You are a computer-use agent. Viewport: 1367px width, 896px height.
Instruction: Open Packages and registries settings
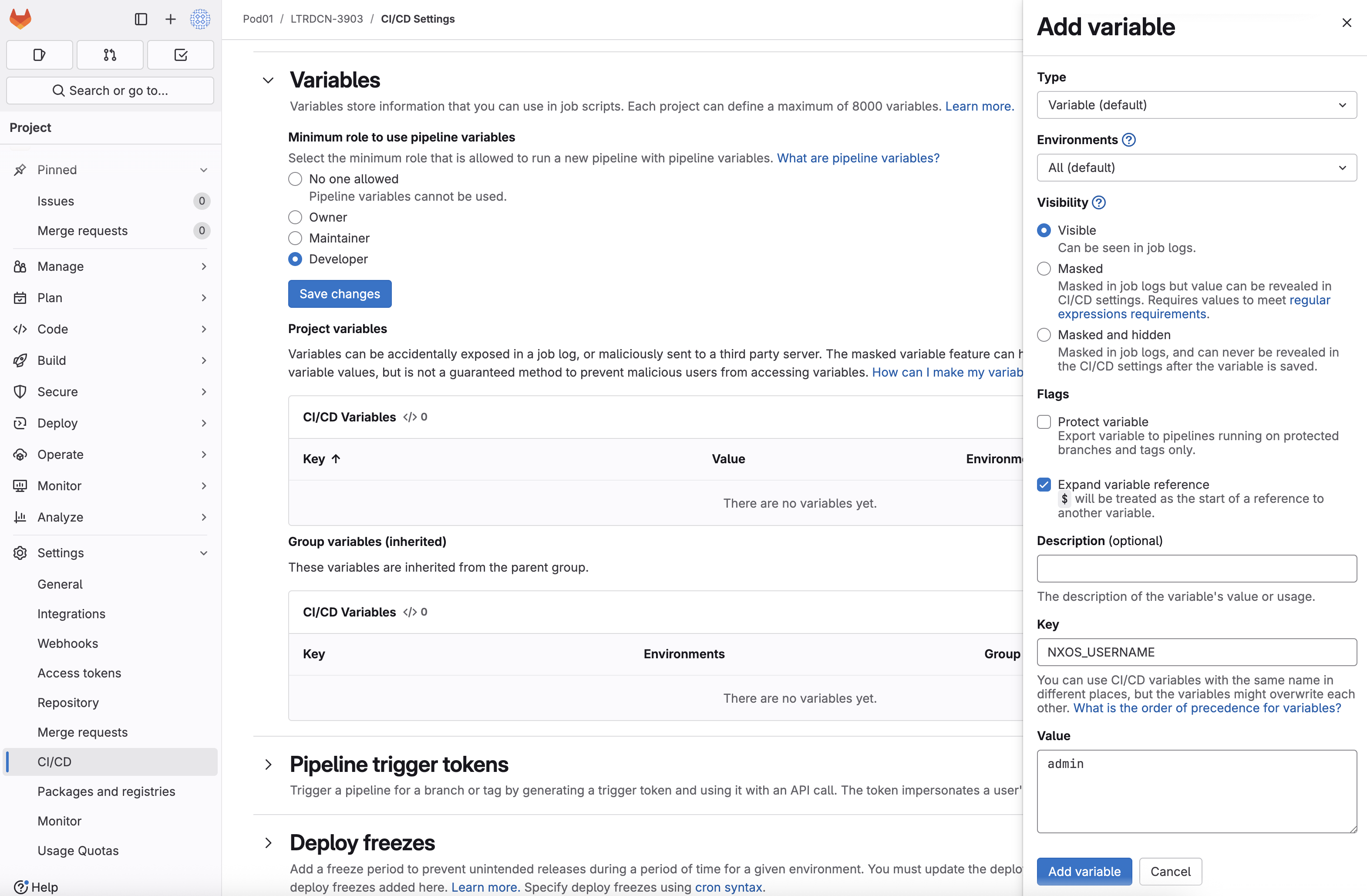106,792
